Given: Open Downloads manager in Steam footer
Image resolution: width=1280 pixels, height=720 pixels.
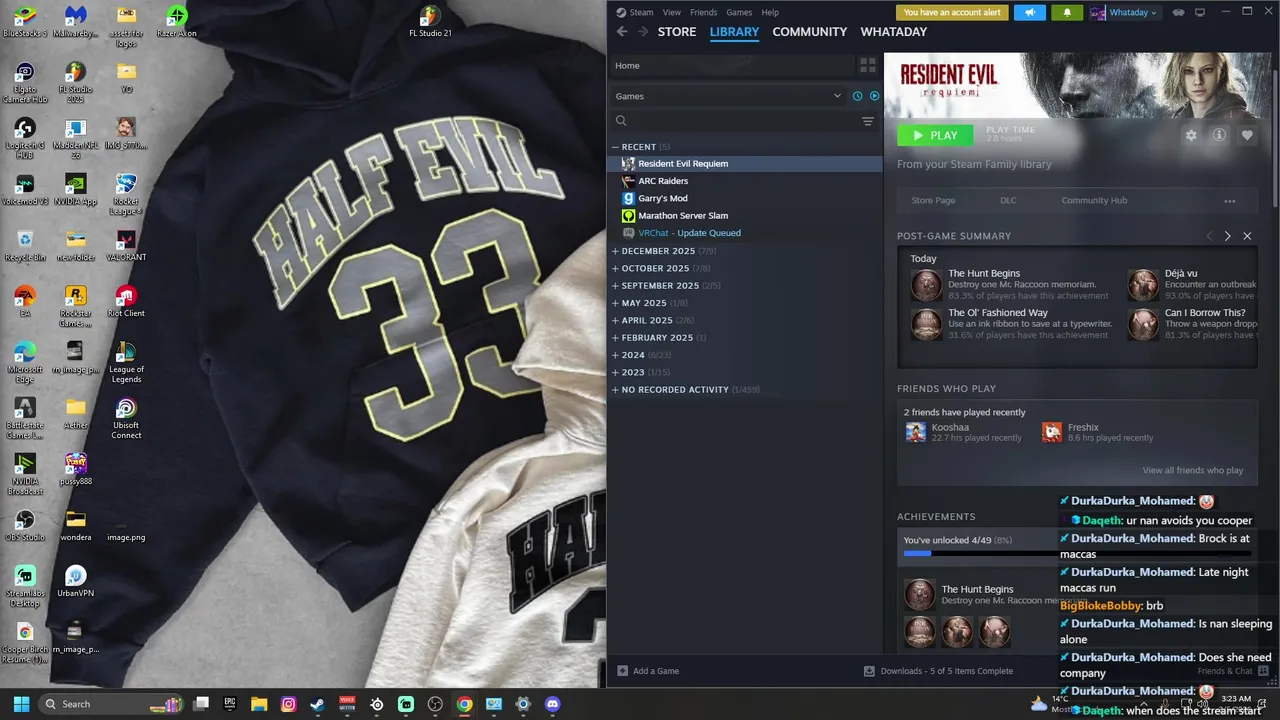Looking at the screenshot, I should (939, 671).
